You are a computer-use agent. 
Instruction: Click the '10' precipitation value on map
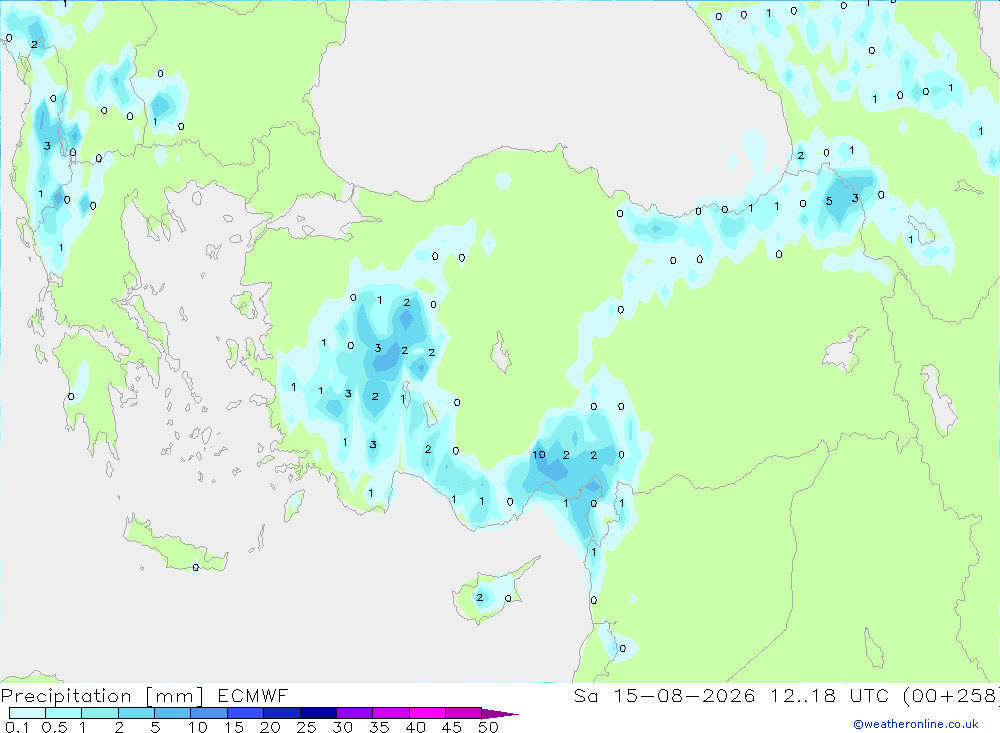pyautogui.click(x=539, y=455)
